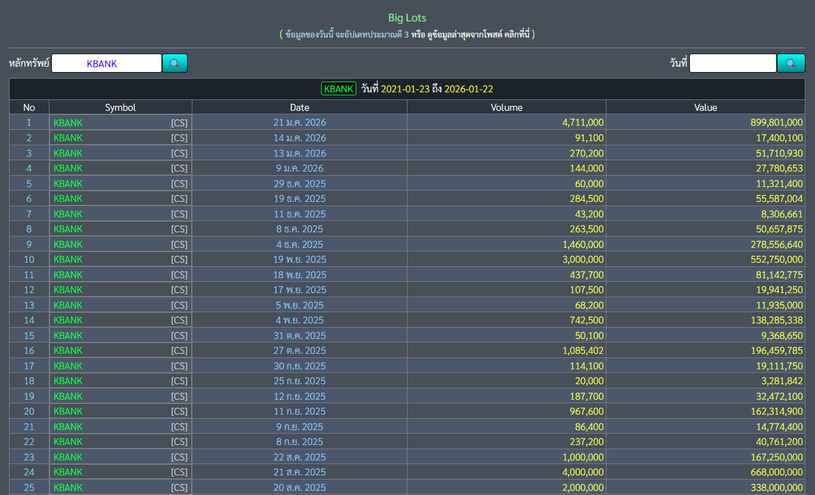The height and width of the screenshot is (495, 815).
Task: Select the No column header
Action: coord(29,107)
